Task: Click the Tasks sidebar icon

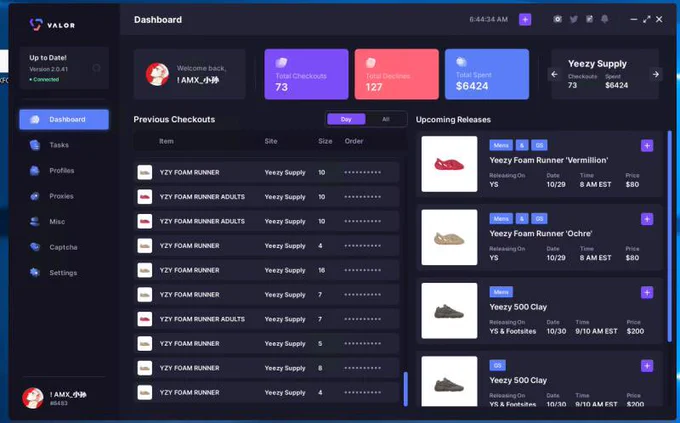Action: [35, 145]
